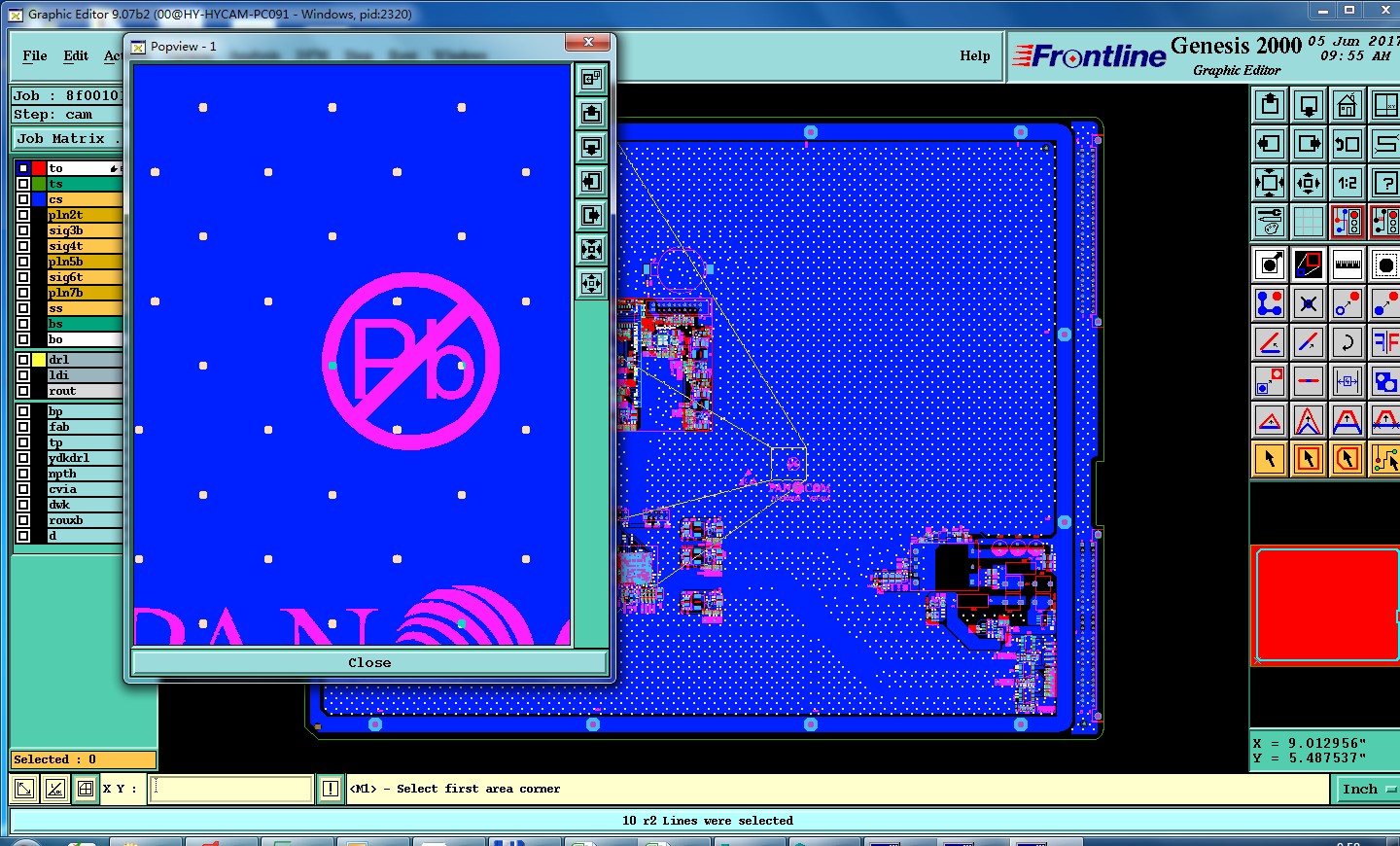This screenshot has width=1400, height=846.
Task: Select the rectangle area selection tool
Action: [1309, 459]
